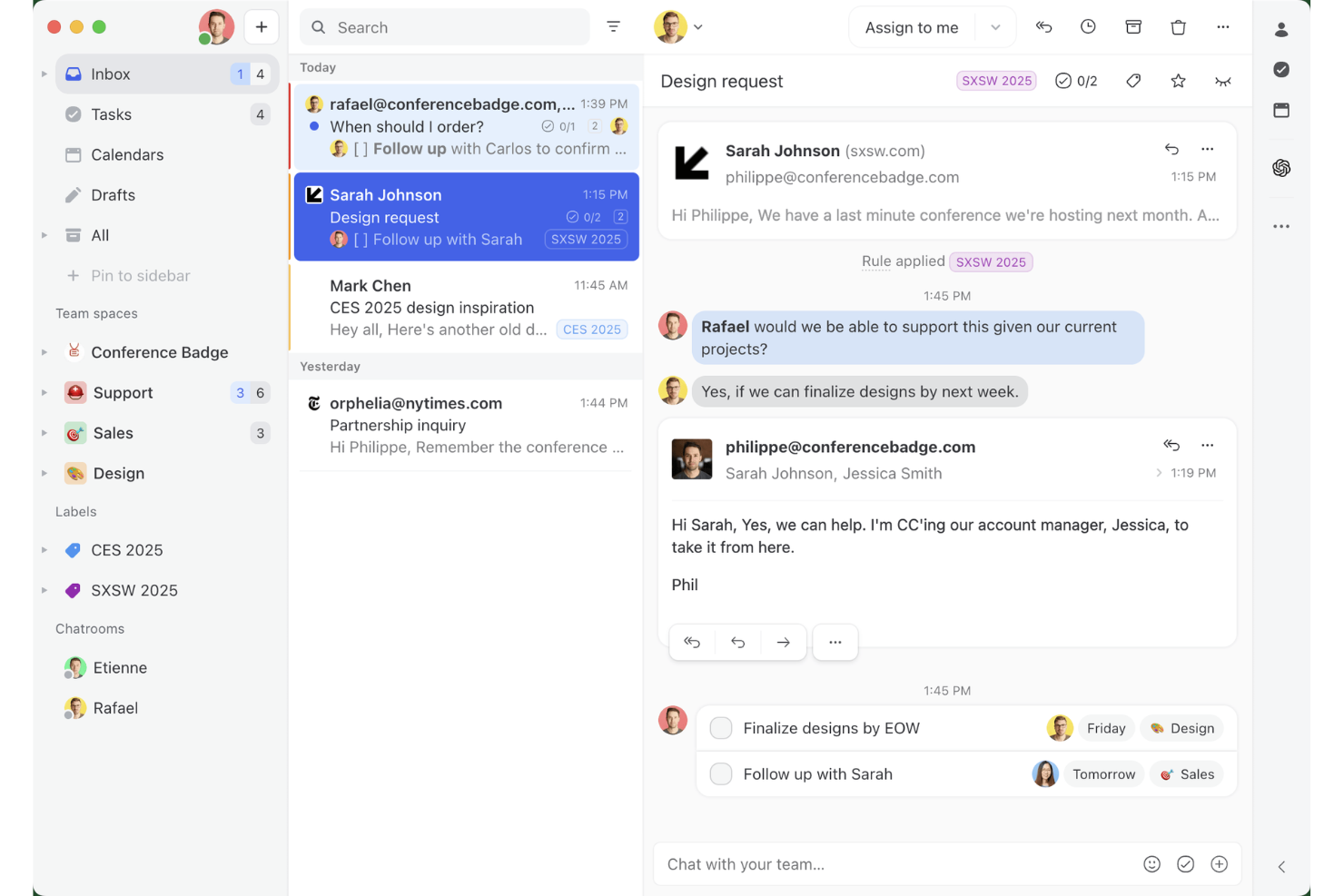
Task: Star the Design request conversation
Action: 1178,81
